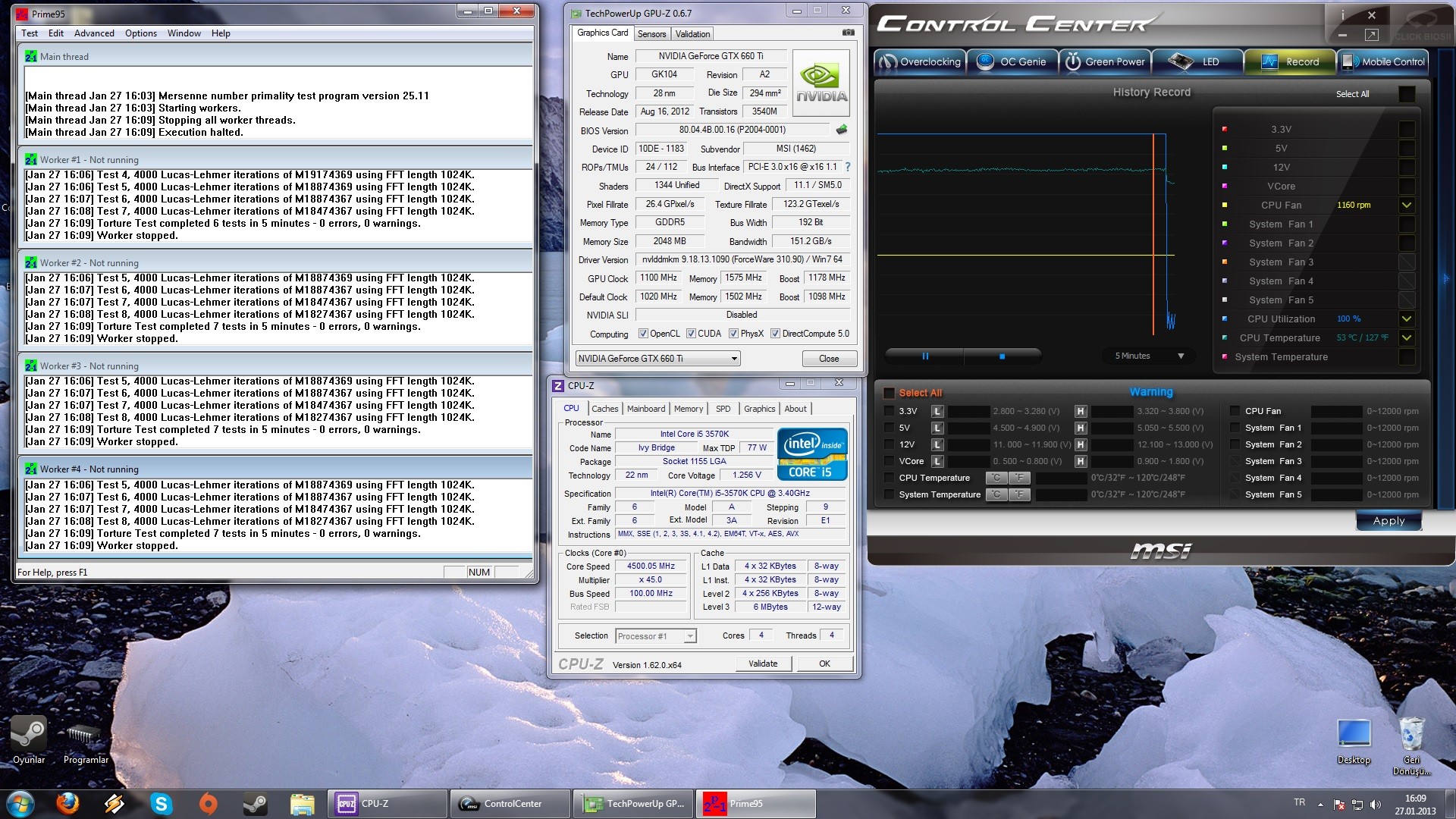Screen dimensions: 1456x819
Task: Tick the Warning Select All checkbox
Action: pos(890,393)
